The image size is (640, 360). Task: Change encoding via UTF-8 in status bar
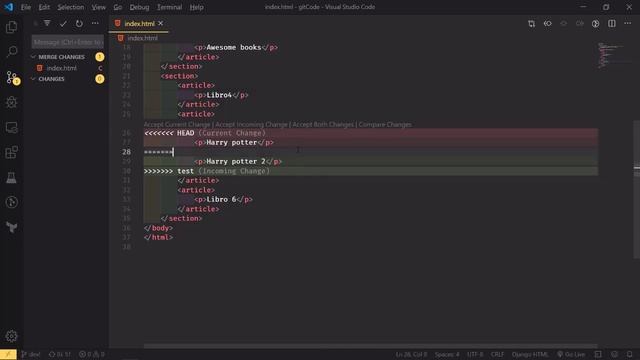[x=475, y=354]
